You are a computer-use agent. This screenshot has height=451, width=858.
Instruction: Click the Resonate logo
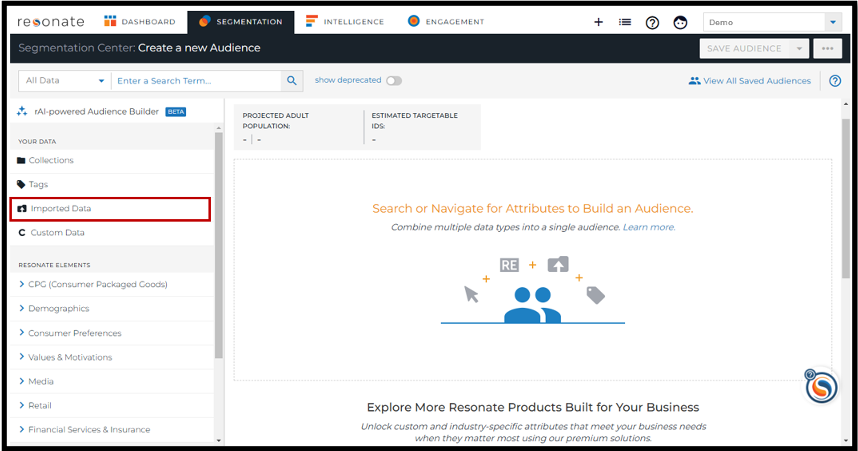[x=50, y=22]
